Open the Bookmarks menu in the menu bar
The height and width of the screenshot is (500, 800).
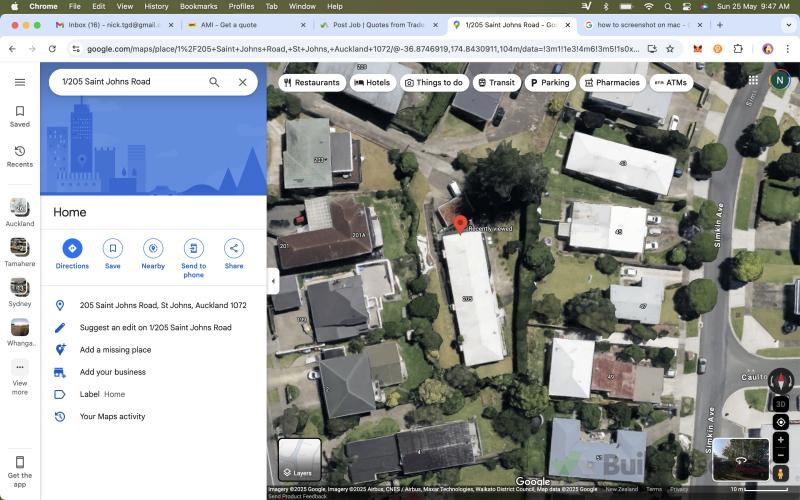click(198, 6)
